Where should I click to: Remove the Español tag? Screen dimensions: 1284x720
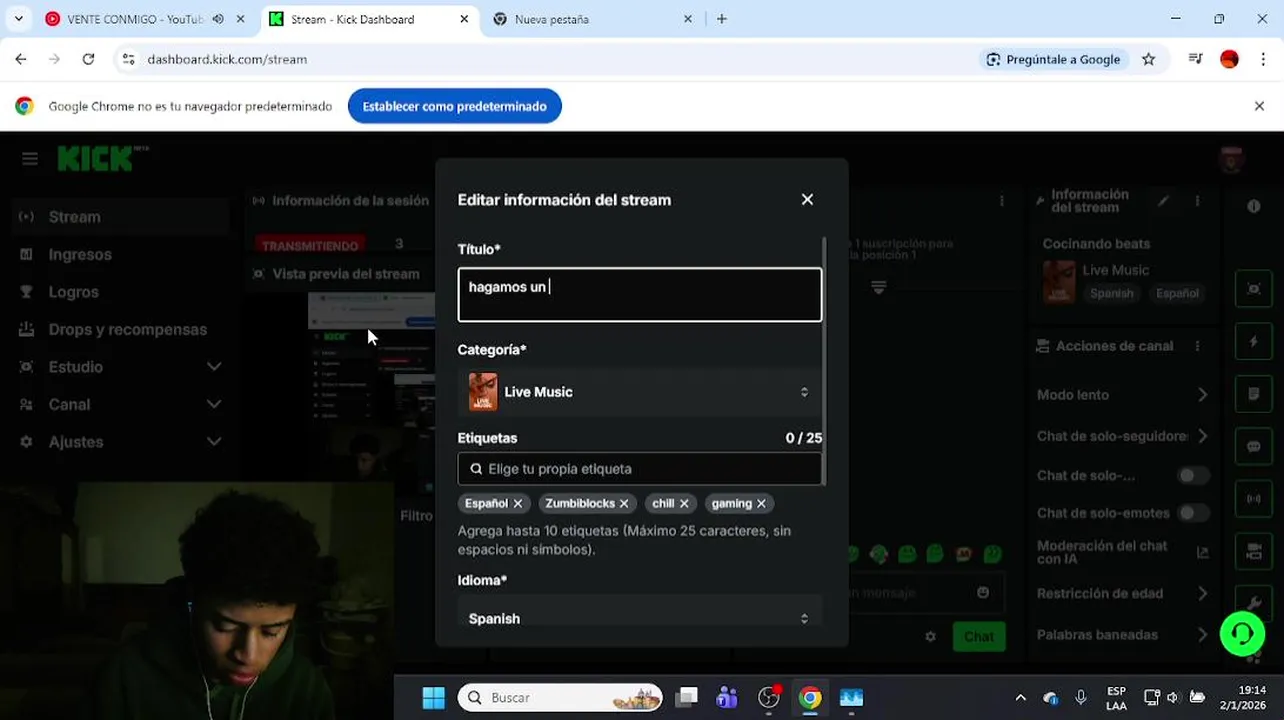517,504
